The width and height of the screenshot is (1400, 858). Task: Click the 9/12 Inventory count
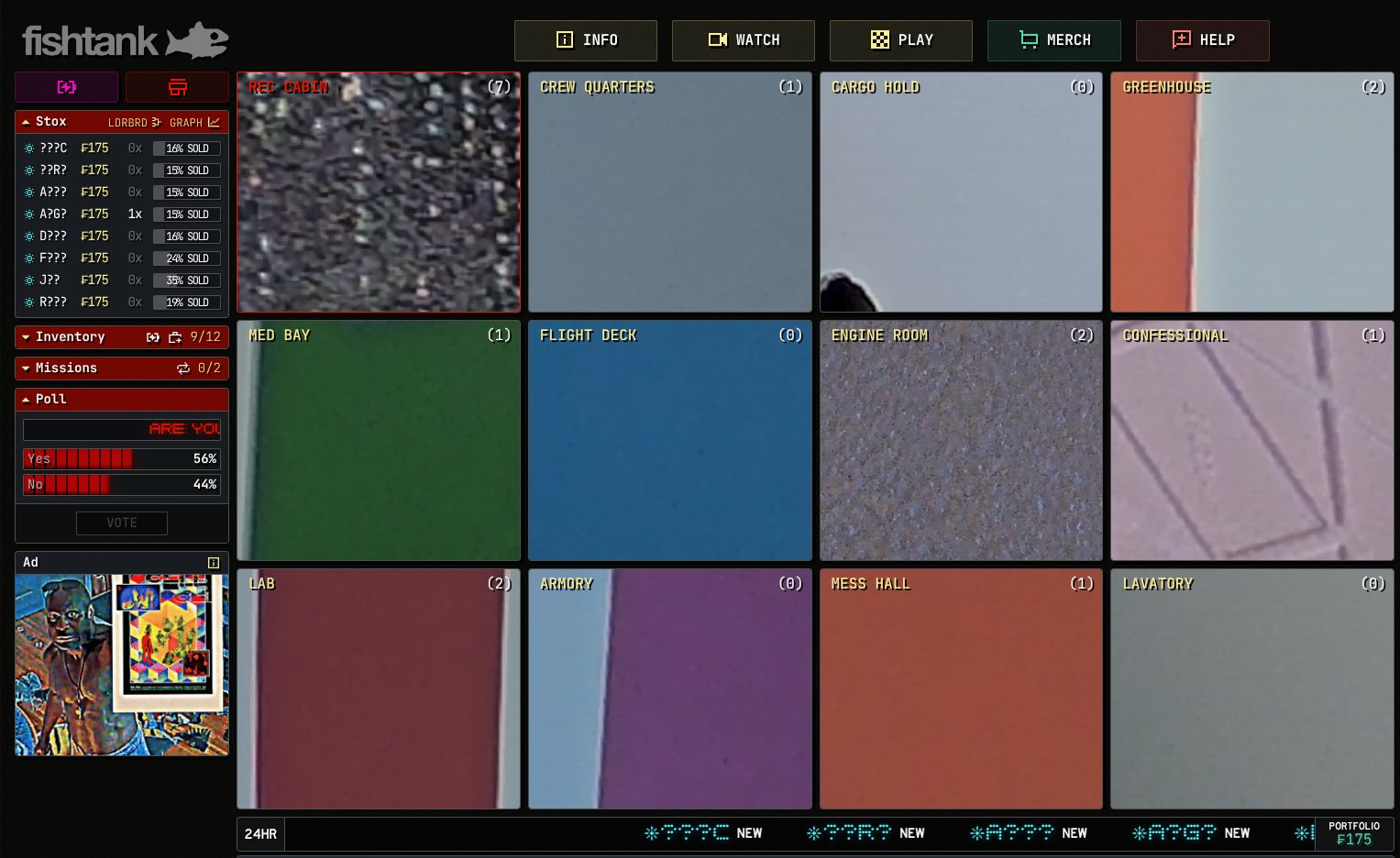coord(205,337)
